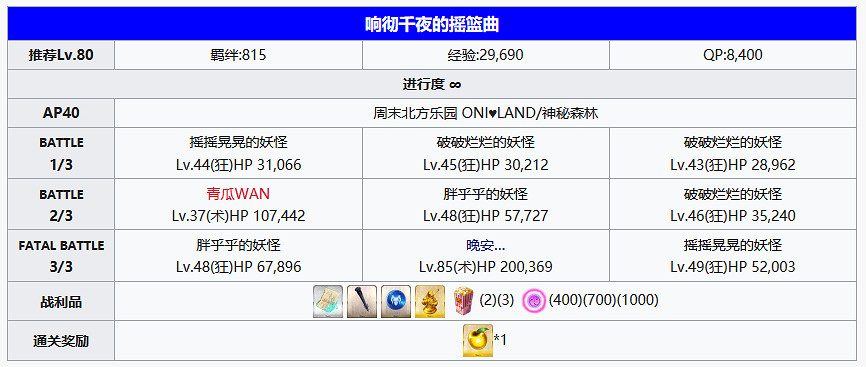Click the Lv.46 破破烂烂的妖怪 name

point(733,195)
